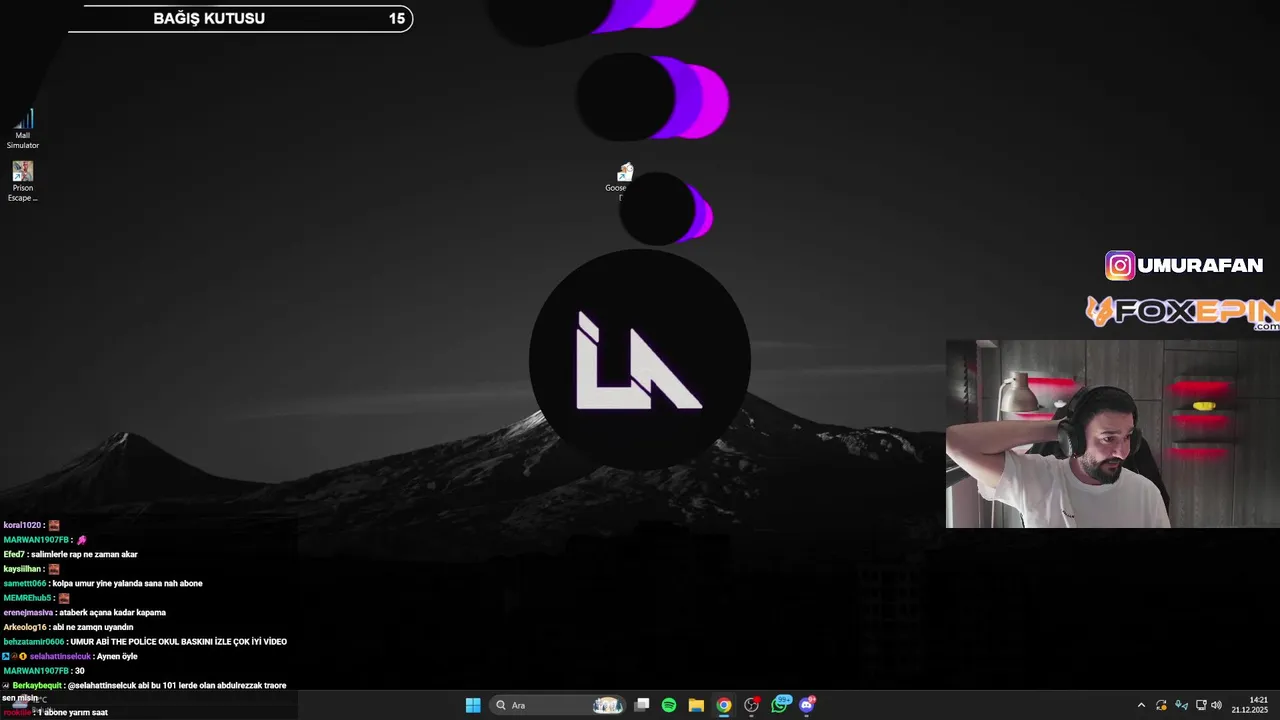The height and width of the screenshot is (720, 1280).
Task: Click the taskbar search box labeled Ara
Action: point(558,705)
